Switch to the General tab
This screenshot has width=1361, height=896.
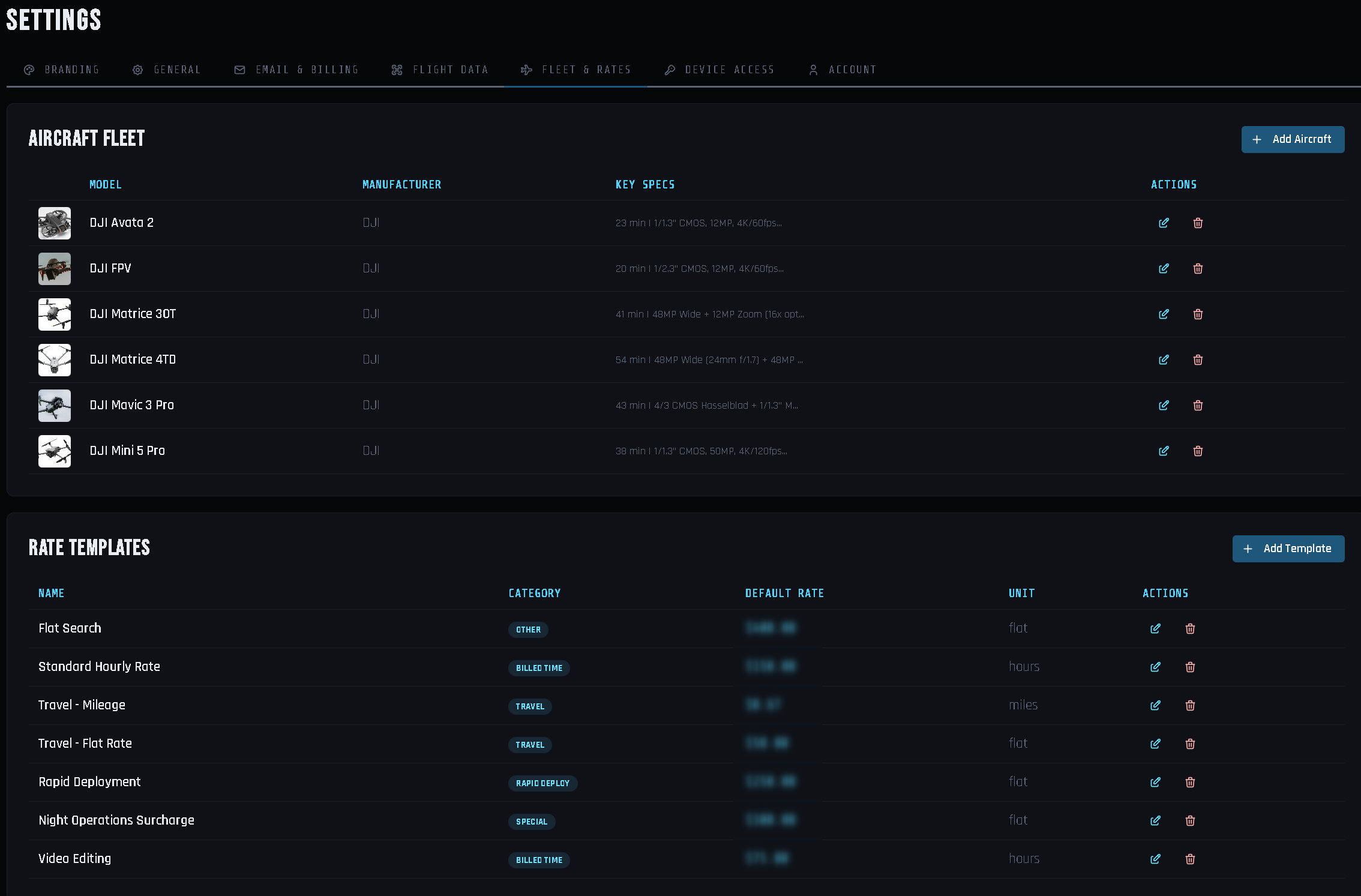[x=167, y=70]
